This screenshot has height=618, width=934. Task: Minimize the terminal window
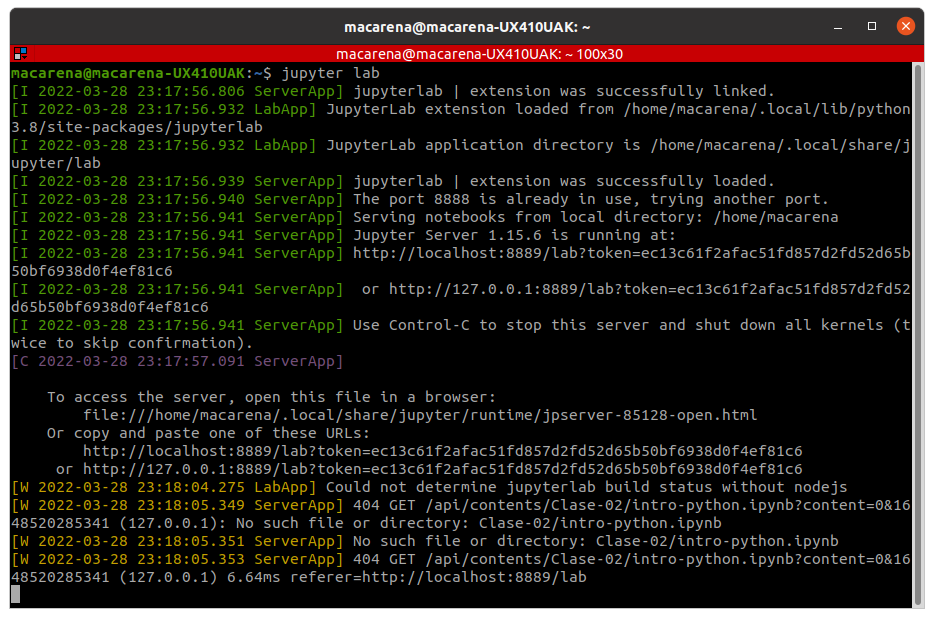[x=838, y=27]
